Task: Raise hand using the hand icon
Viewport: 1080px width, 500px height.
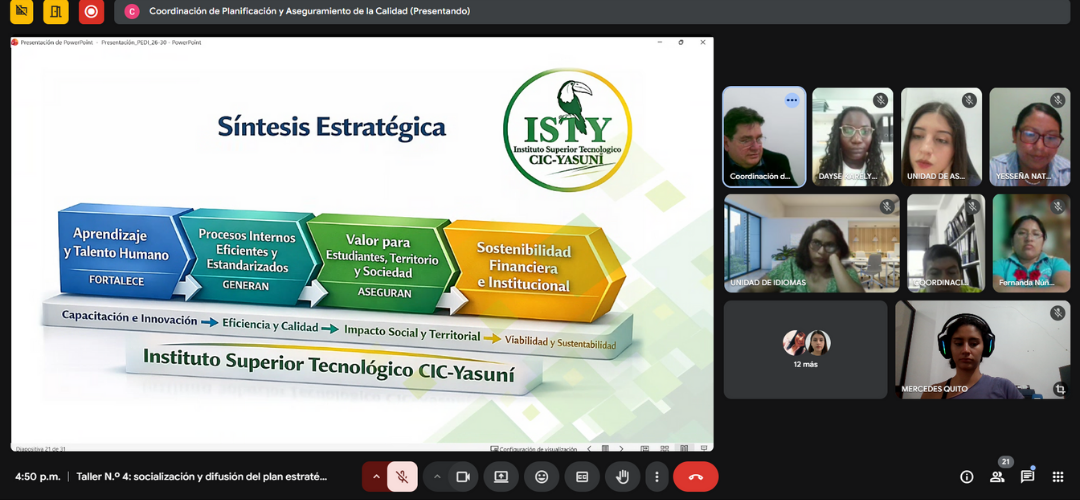Action: click(621, 477)
